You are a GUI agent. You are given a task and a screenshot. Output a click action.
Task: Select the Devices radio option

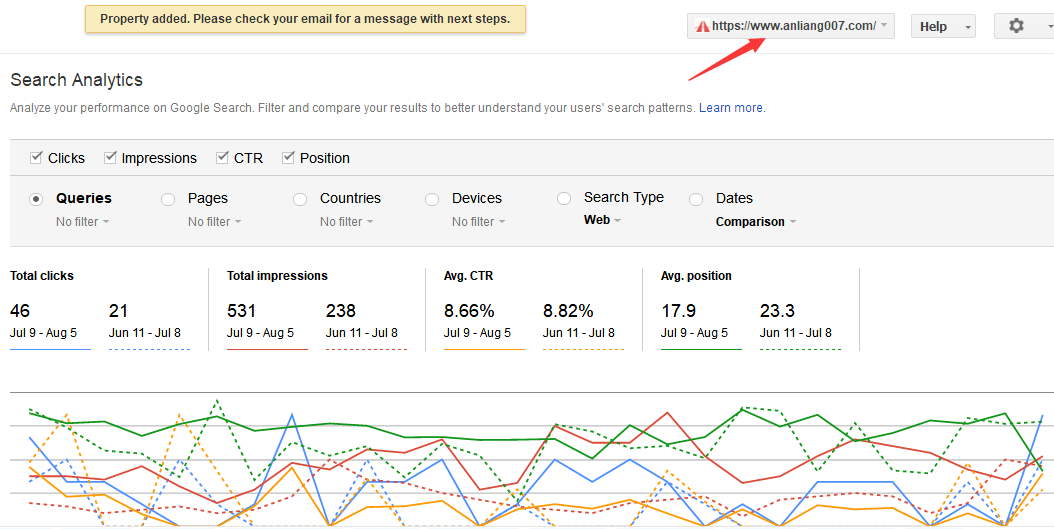click(432, 199)
